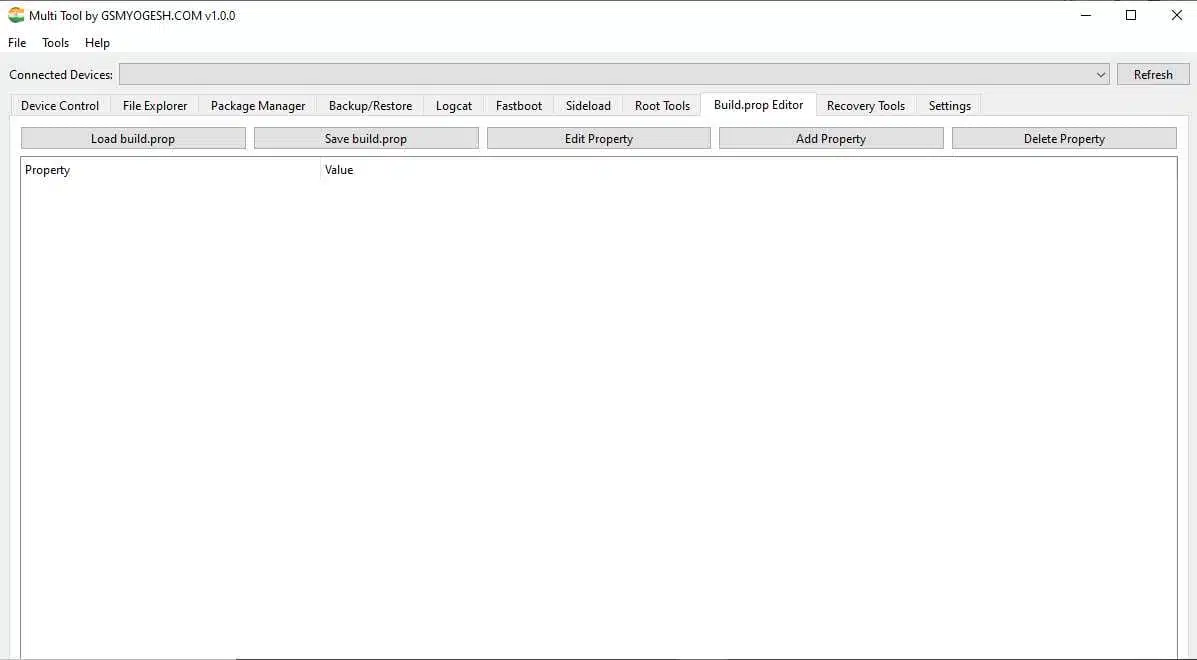This screenshot has height=660, width=1197.
Task: Show the Logcat tab
Action: (x=454, y=106)
